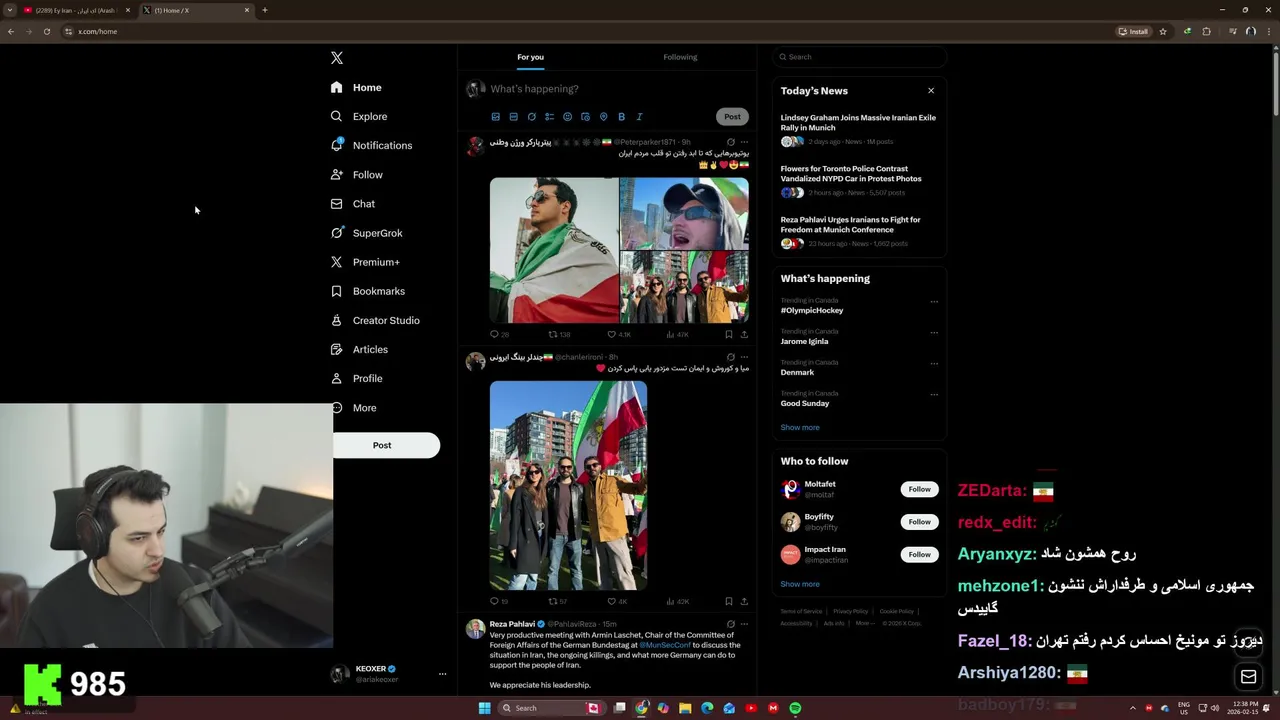Open more options on the chanlerironi post
The height and width of the screenshot is (720, 1280).
tap(744, 357)
